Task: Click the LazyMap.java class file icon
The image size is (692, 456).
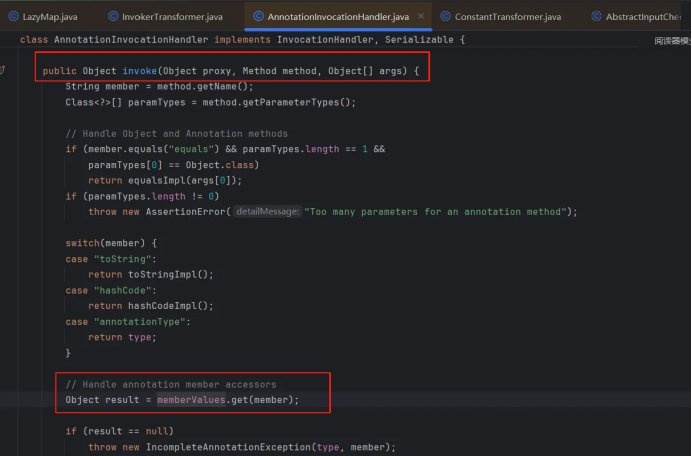Action: pyautogui.click(x=11, y=17)
